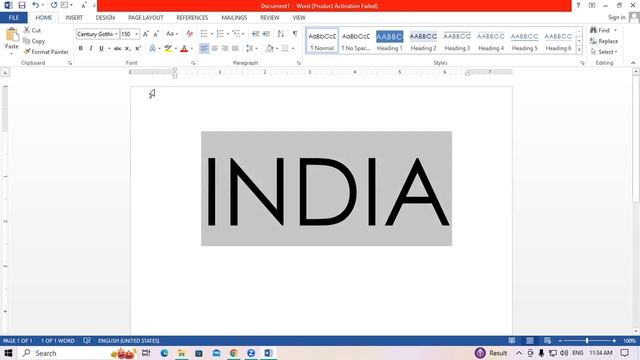Apply strikethrough to the text
The width and height of the screenshot is (640, 360).
[x=118, y=49]
